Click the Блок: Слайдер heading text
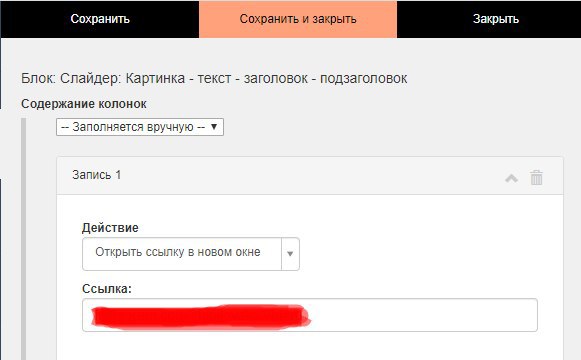This screenshot has height=360, width=581. (x=214, y=79)
